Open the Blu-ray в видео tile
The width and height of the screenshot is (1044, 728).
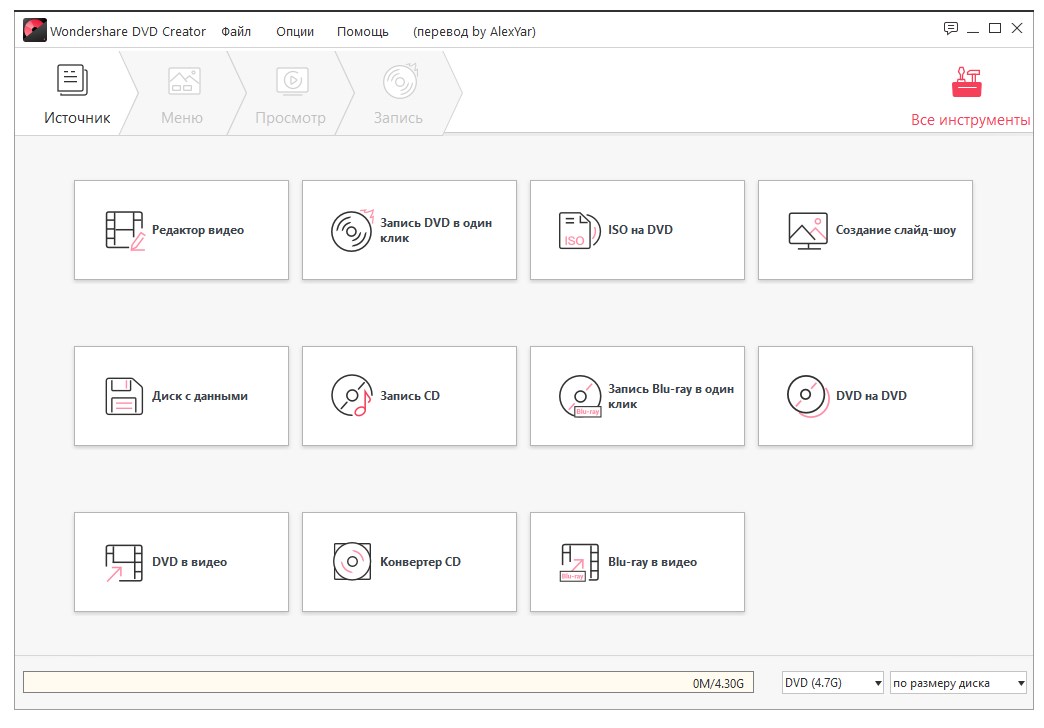tap(637, 561)
